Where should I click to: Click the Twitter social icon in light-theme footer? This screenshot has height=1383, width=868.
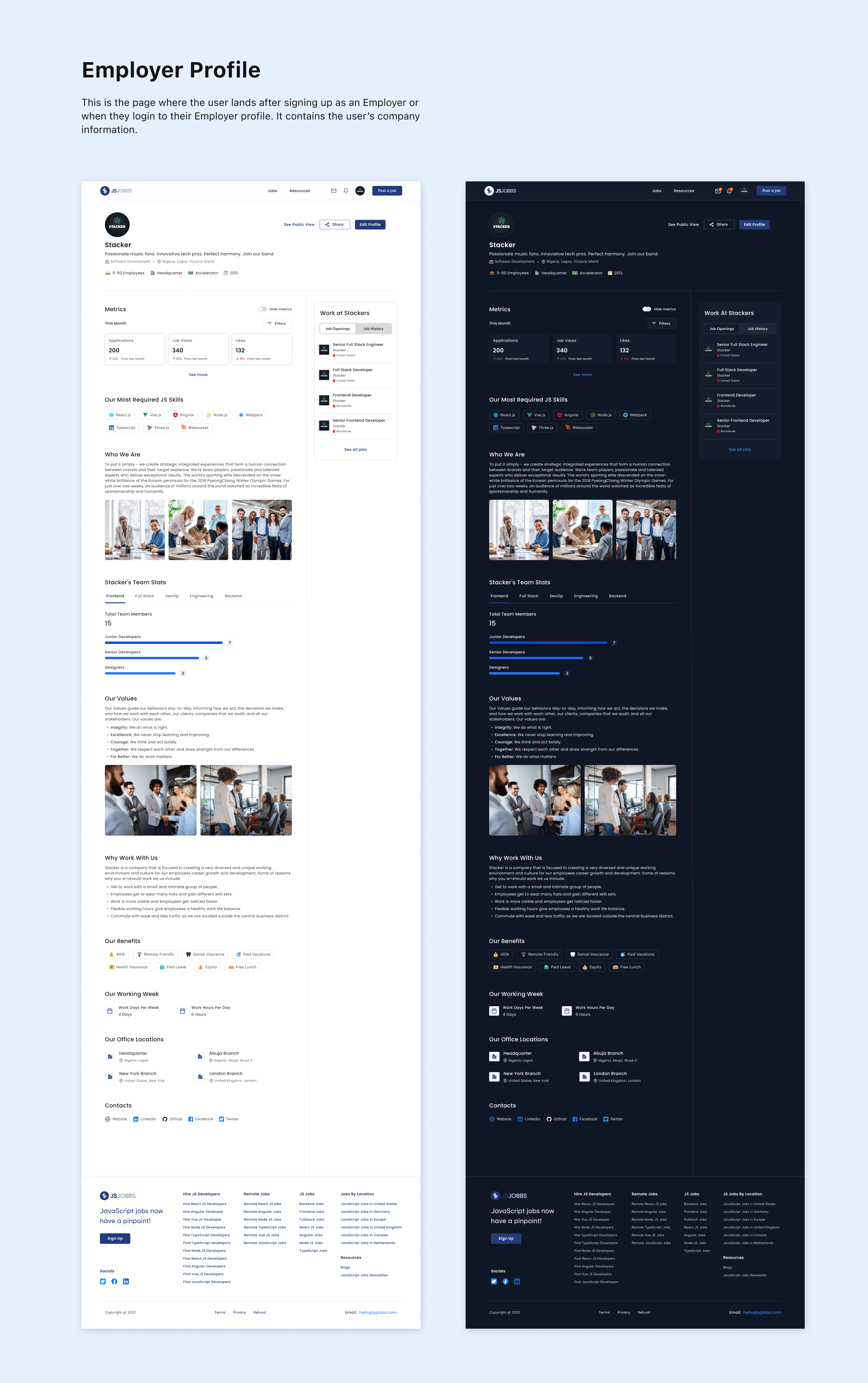click(103, 1282)
